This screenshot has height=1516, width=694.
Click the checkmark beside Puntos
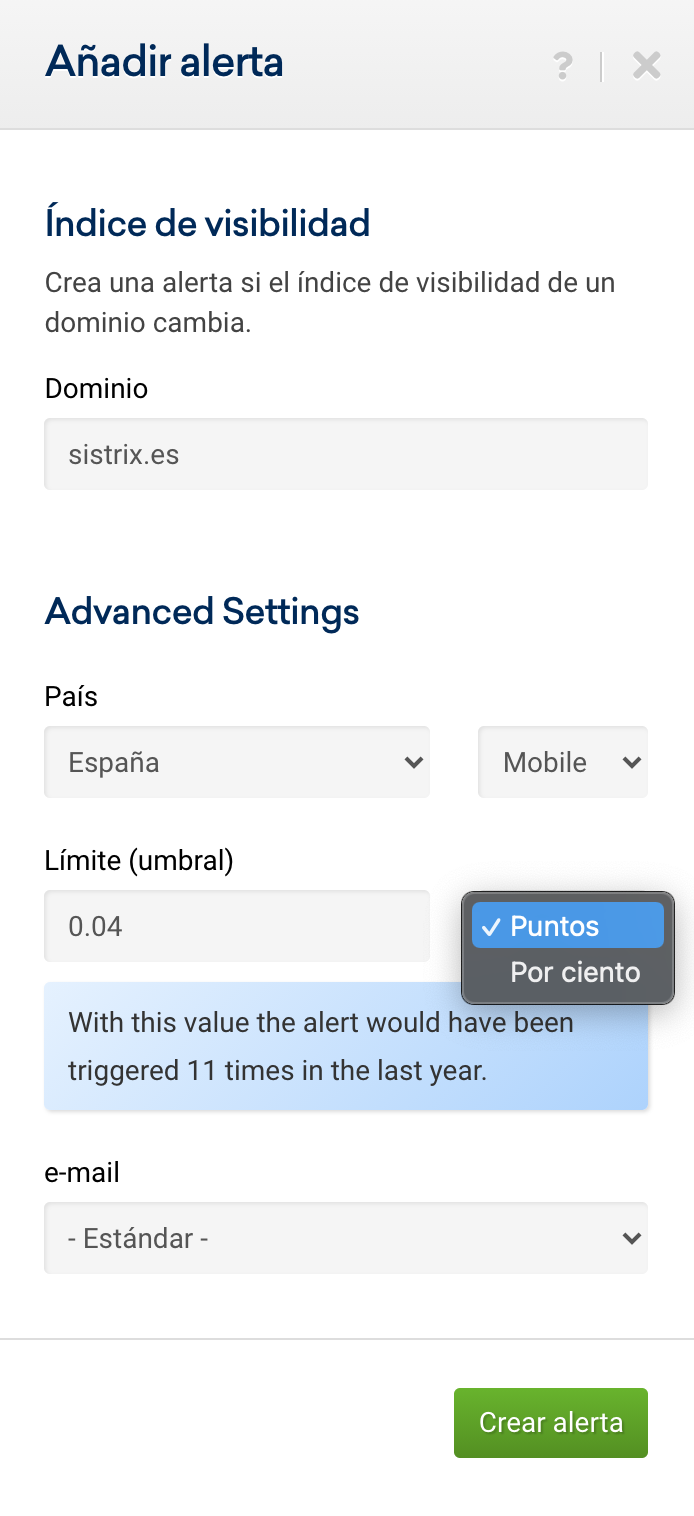point(491,927)
